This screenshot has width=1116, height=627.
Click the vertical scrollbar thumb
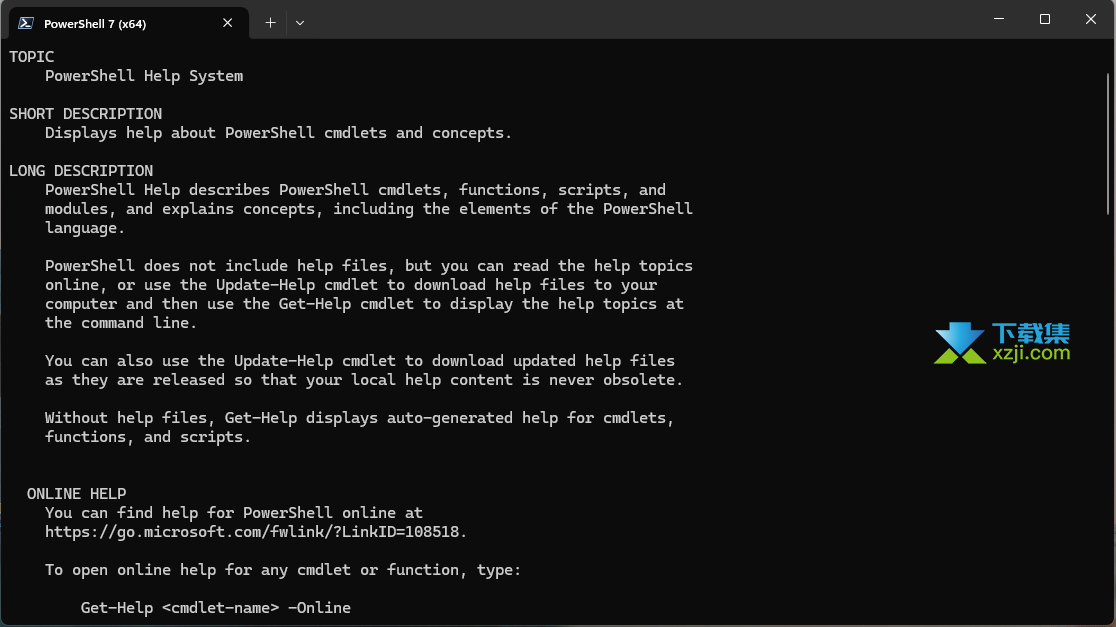coord(1107,142)
